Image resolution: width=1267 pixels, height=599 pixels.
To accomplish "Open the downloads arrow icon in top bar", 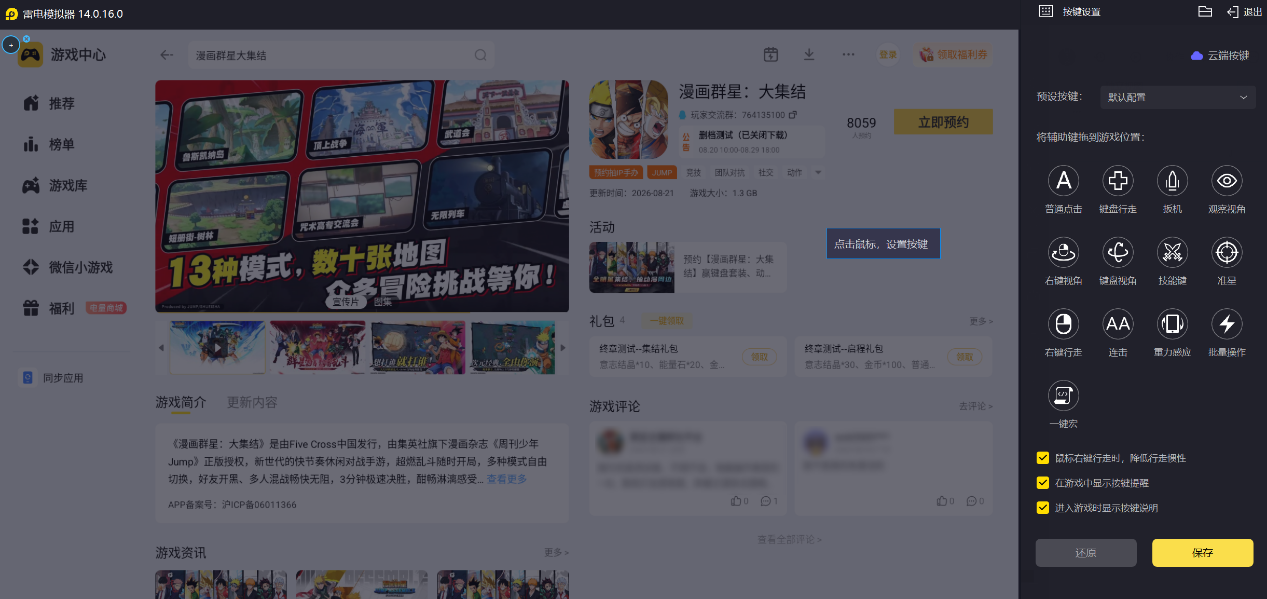I will (808, 55).
